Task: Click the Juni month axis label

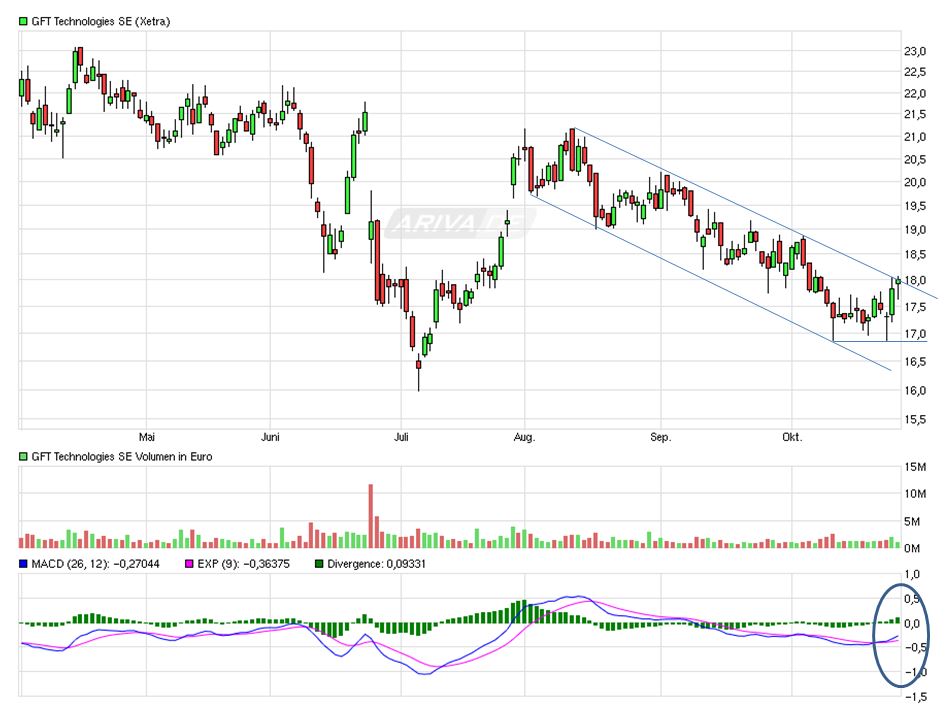Action: [x=271, y=437]
